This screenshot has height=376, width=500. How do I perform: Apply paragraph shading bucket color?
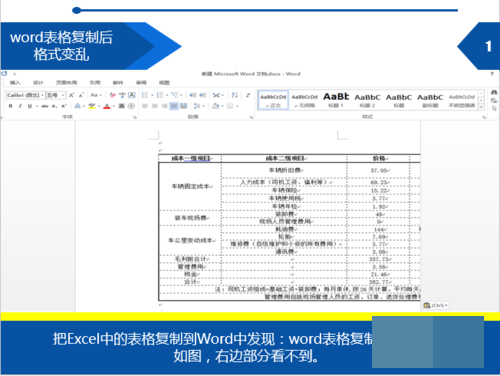[x=216, y=106]
